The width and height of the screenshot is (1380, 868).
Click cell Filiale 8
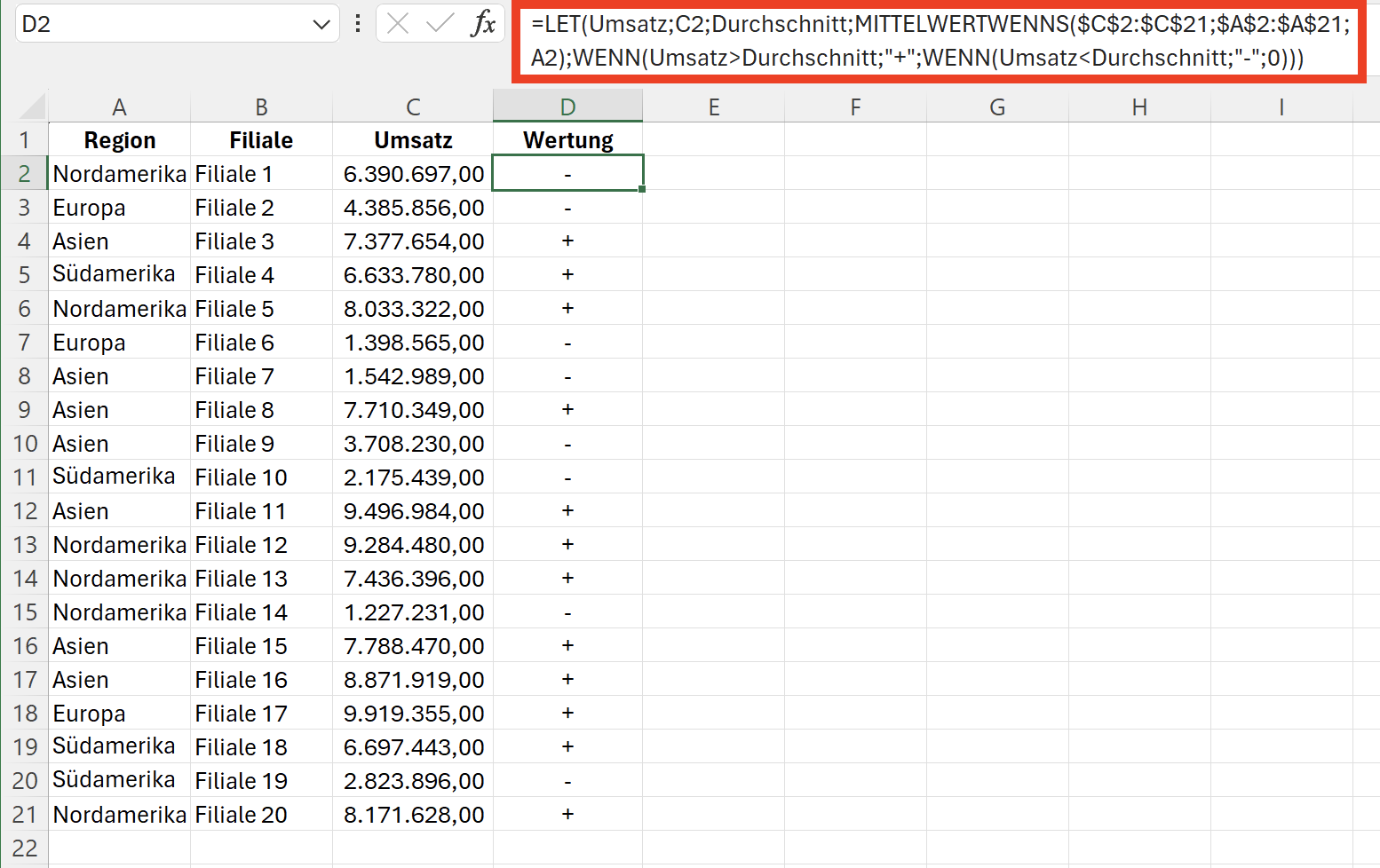pyautogui.click(x=261, y=409)
